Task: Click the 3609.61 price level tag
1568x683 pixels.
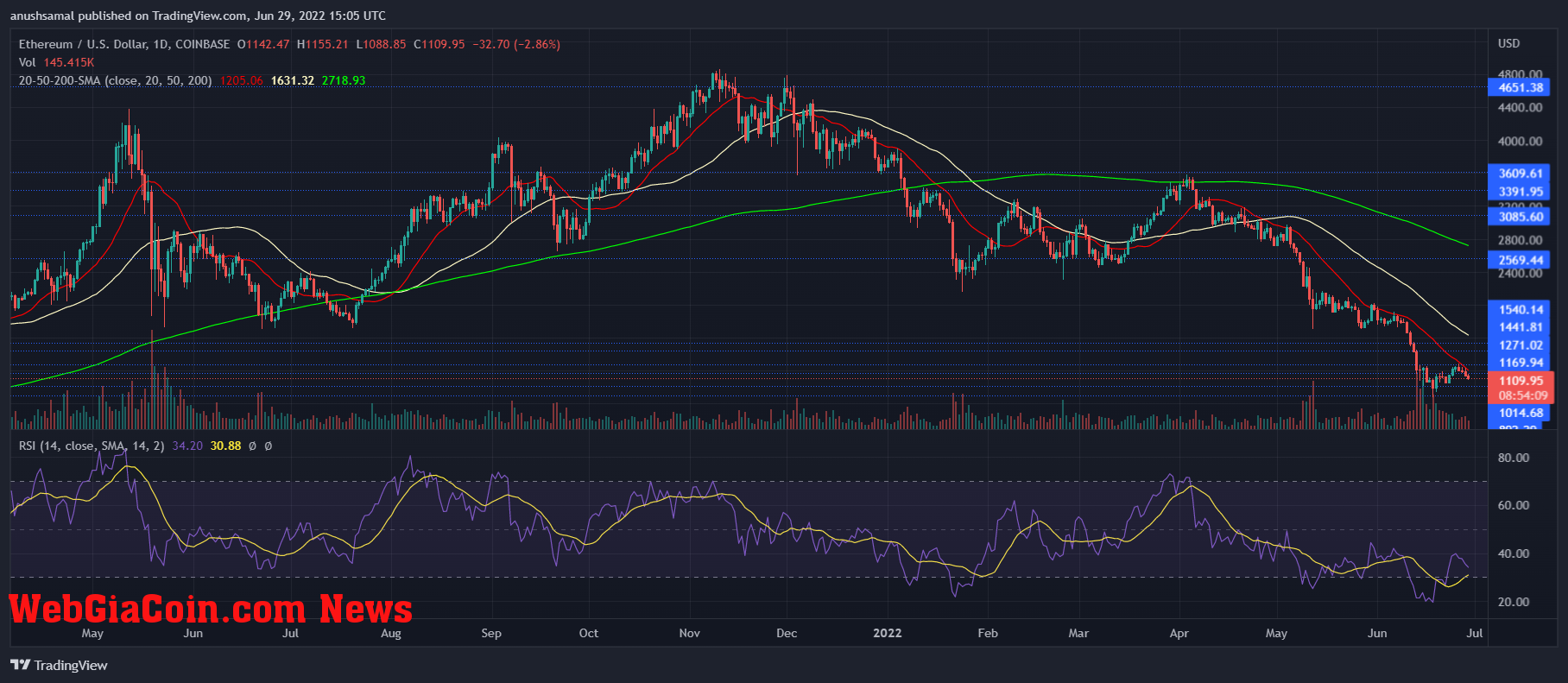Action: tap(1520, 174)
